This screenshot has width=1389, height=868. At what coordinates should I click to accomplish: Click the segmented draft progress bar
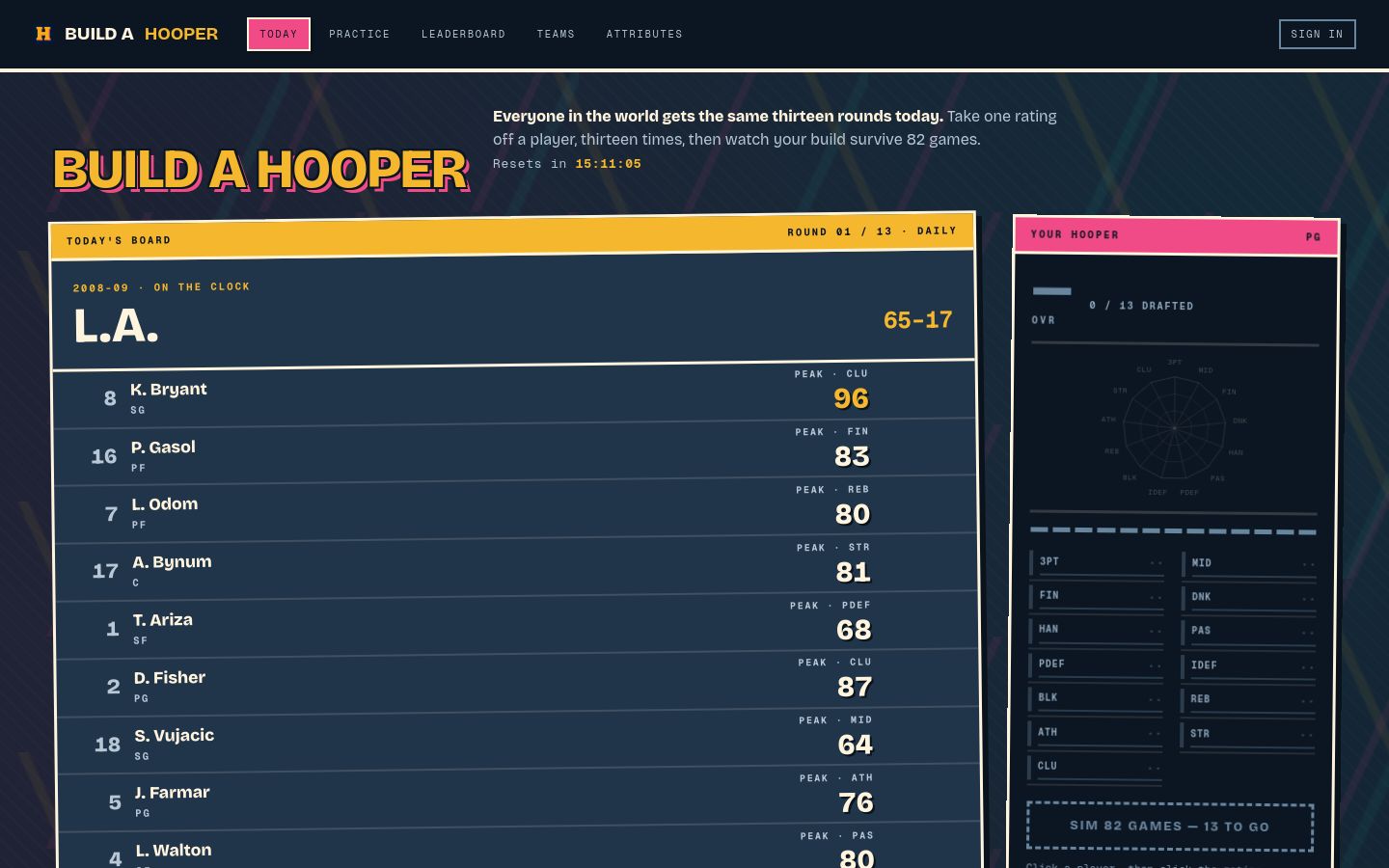(1173, 530)
